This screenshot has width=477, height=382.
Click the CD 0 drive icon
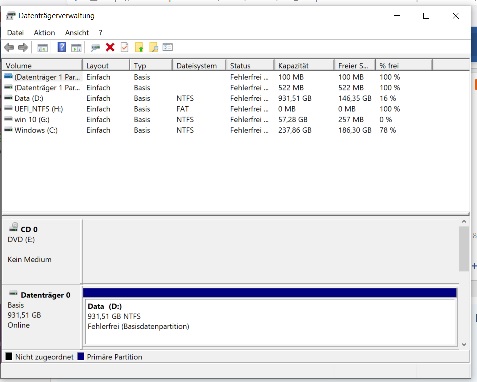[14, 227]
